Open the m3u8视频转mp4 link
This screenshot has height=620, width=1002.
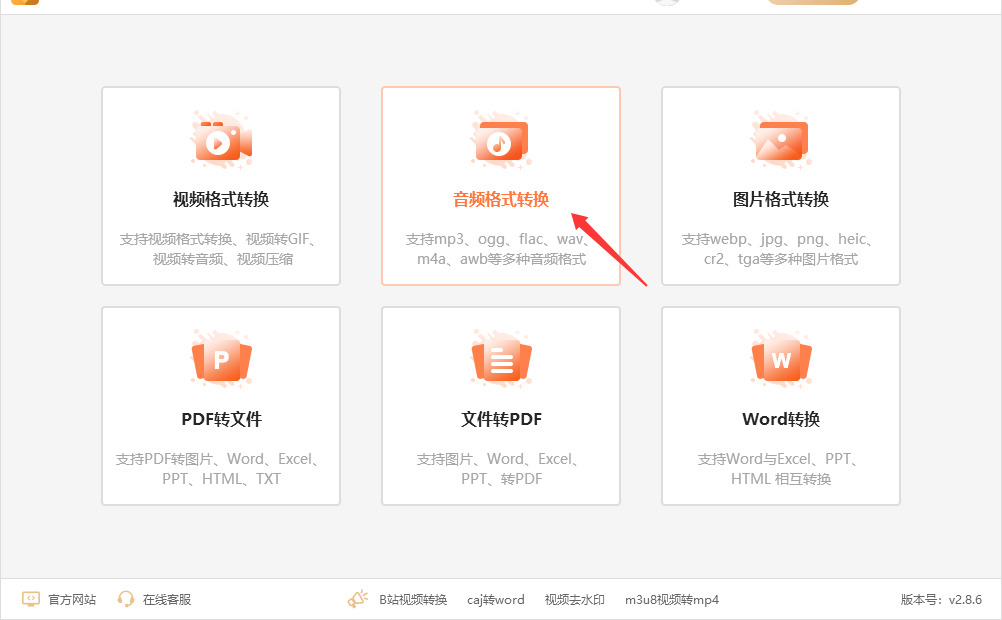(672, 600)
